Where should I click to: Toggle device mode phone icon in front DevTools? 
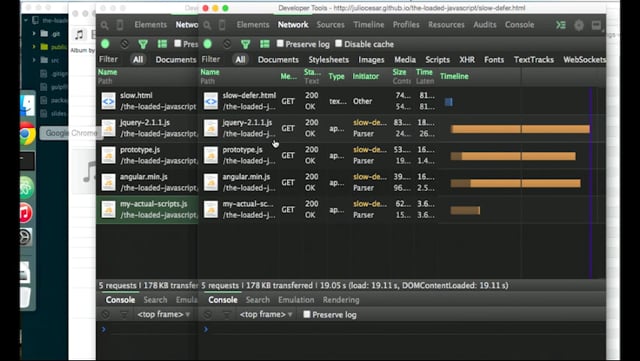point(222,25)
